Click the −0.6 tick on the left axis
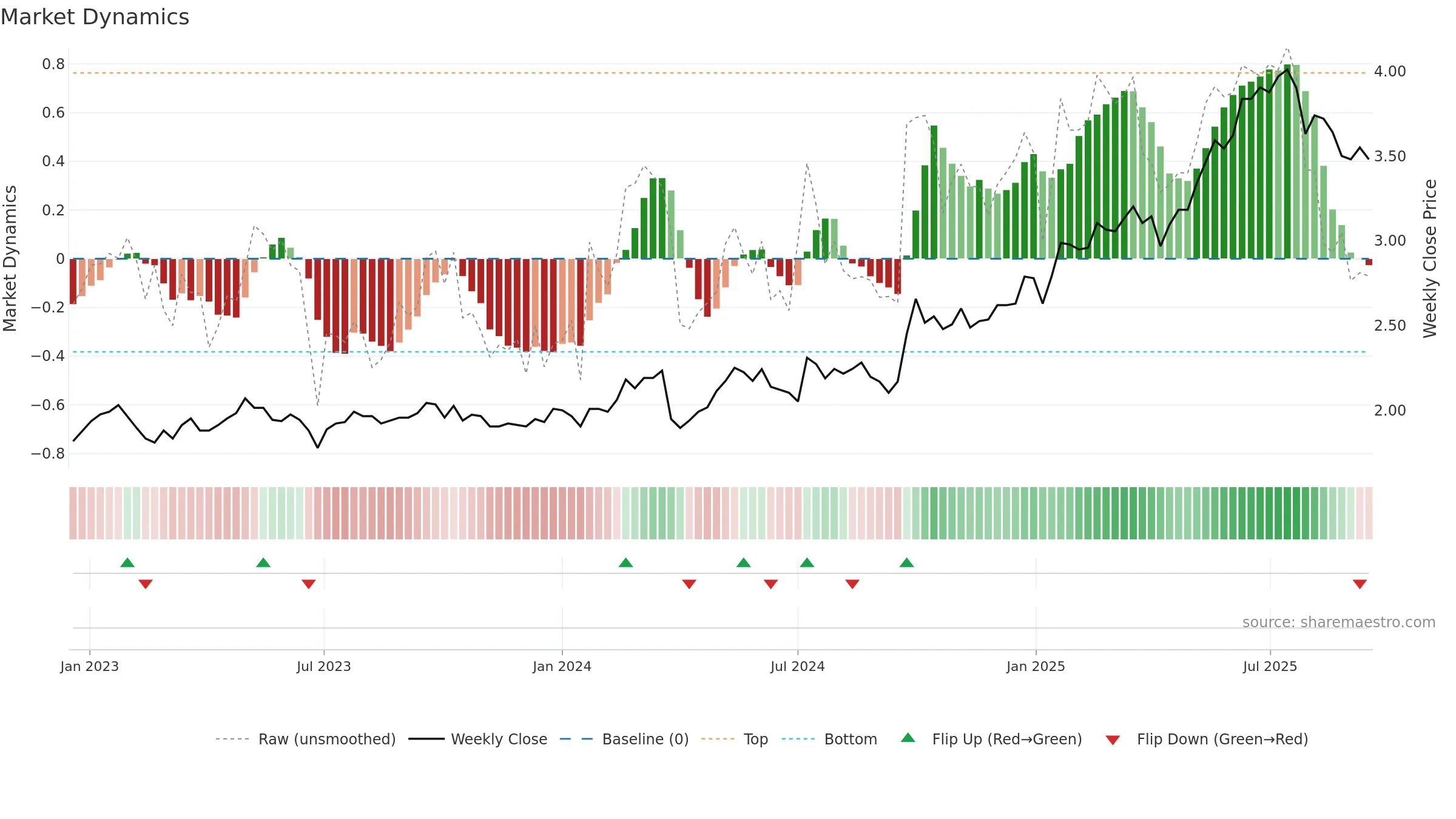The image size is (1456, 819). click(x=48, y=405)
